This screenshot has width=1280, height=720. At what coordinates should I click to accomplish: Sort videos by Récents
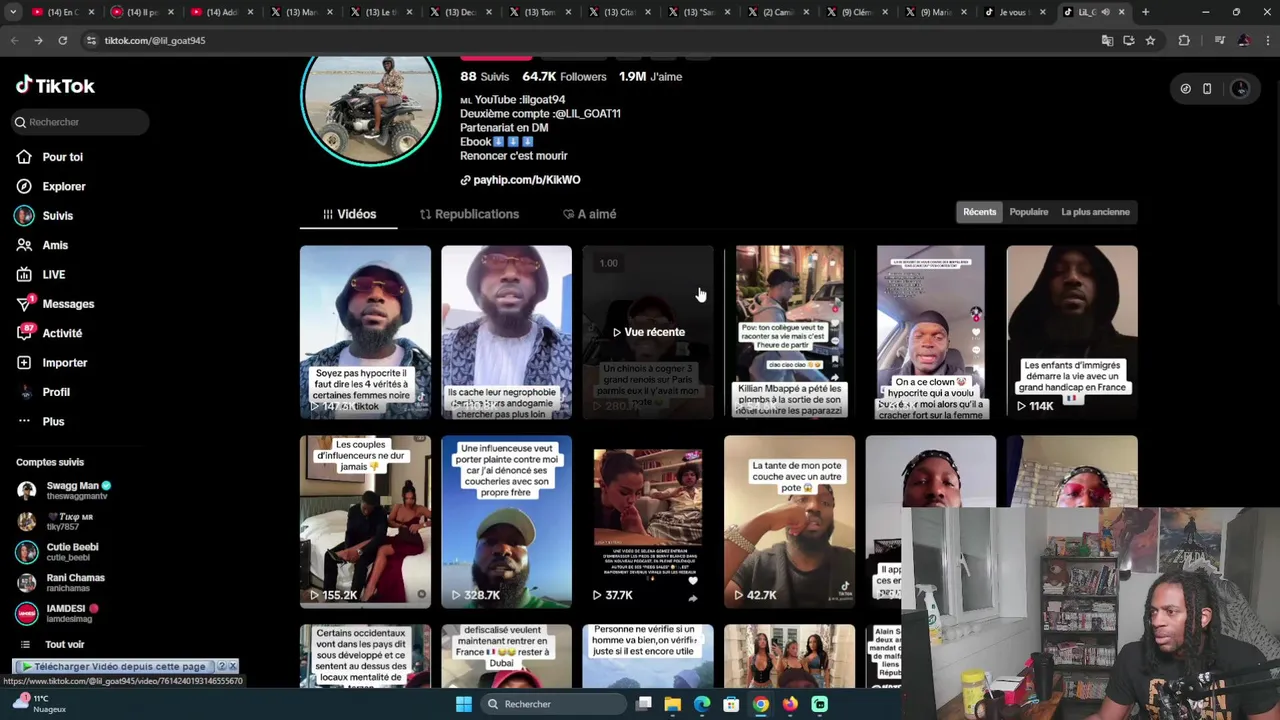tap(979, 212)
